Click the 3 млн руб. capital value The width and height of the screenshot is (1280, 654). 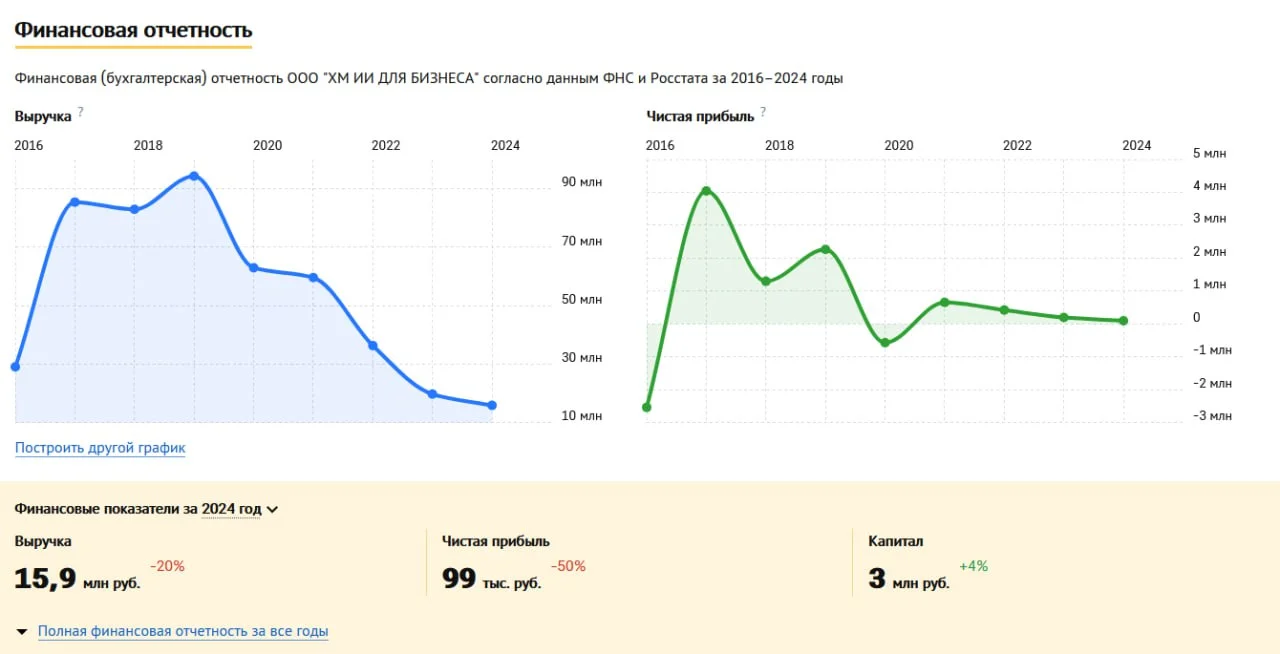(x=908, y=579)
